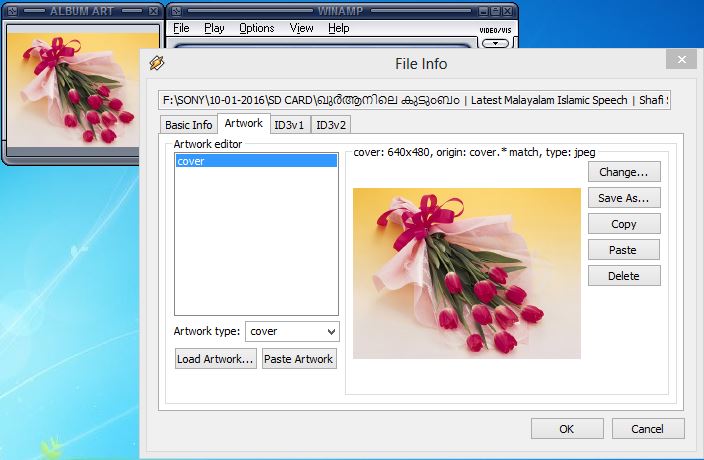This screenshot has width=704, height=460.
Task: Open the File menu in Winamp
Action: pyautogui.click(x=181, y=28)
